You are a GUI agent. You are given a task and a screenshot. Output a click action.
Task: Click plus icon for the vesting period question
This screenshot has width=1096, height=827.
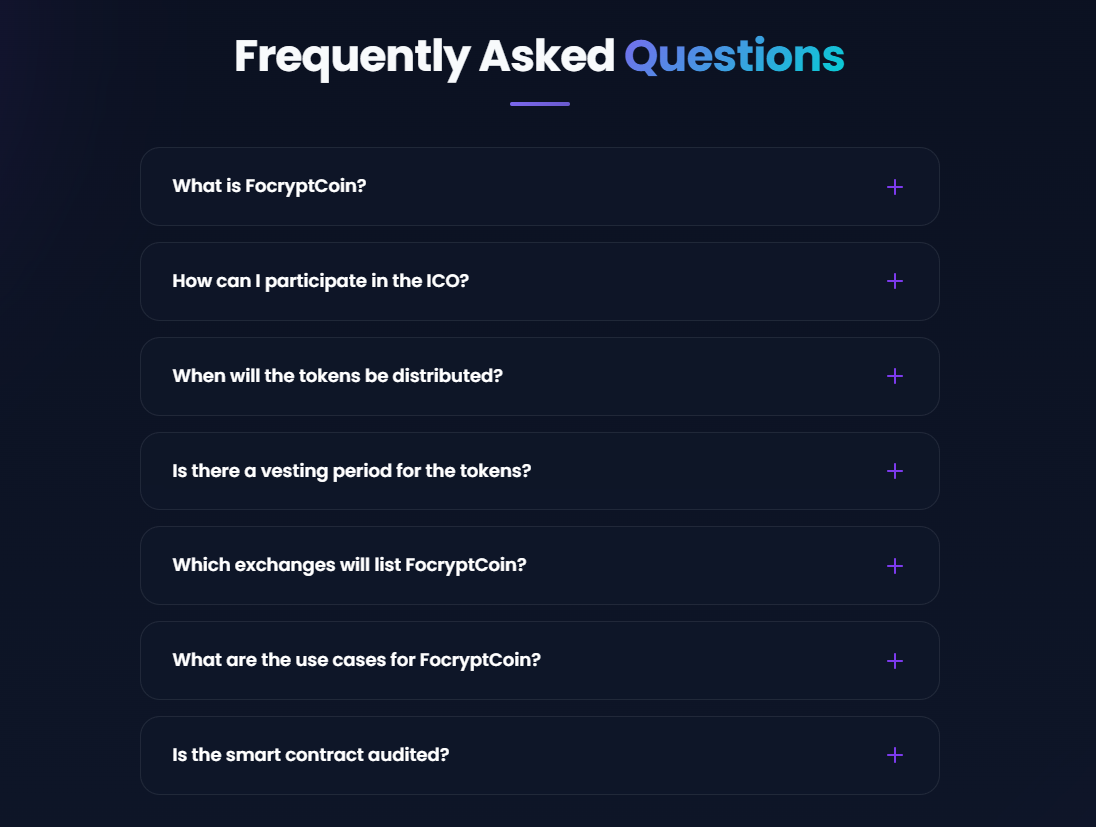pos(894,471)
